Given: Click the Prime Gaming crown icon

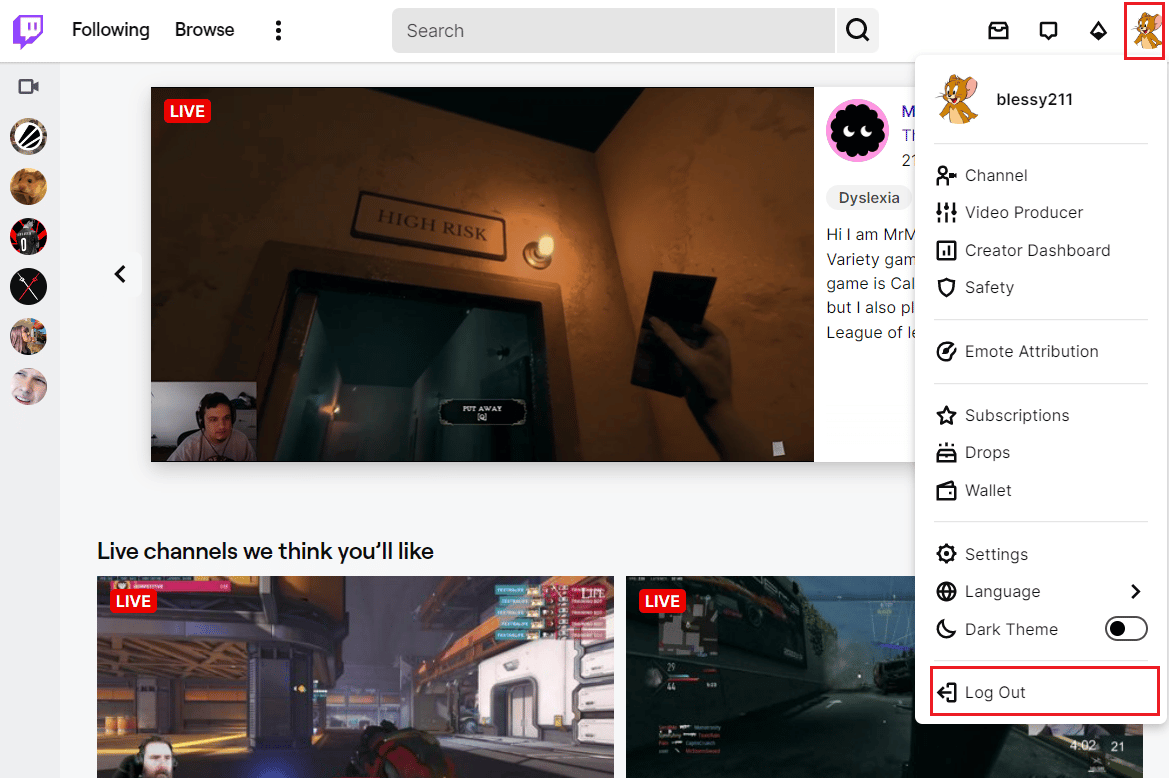Looking at the screenshot, I should [1098, 30].
